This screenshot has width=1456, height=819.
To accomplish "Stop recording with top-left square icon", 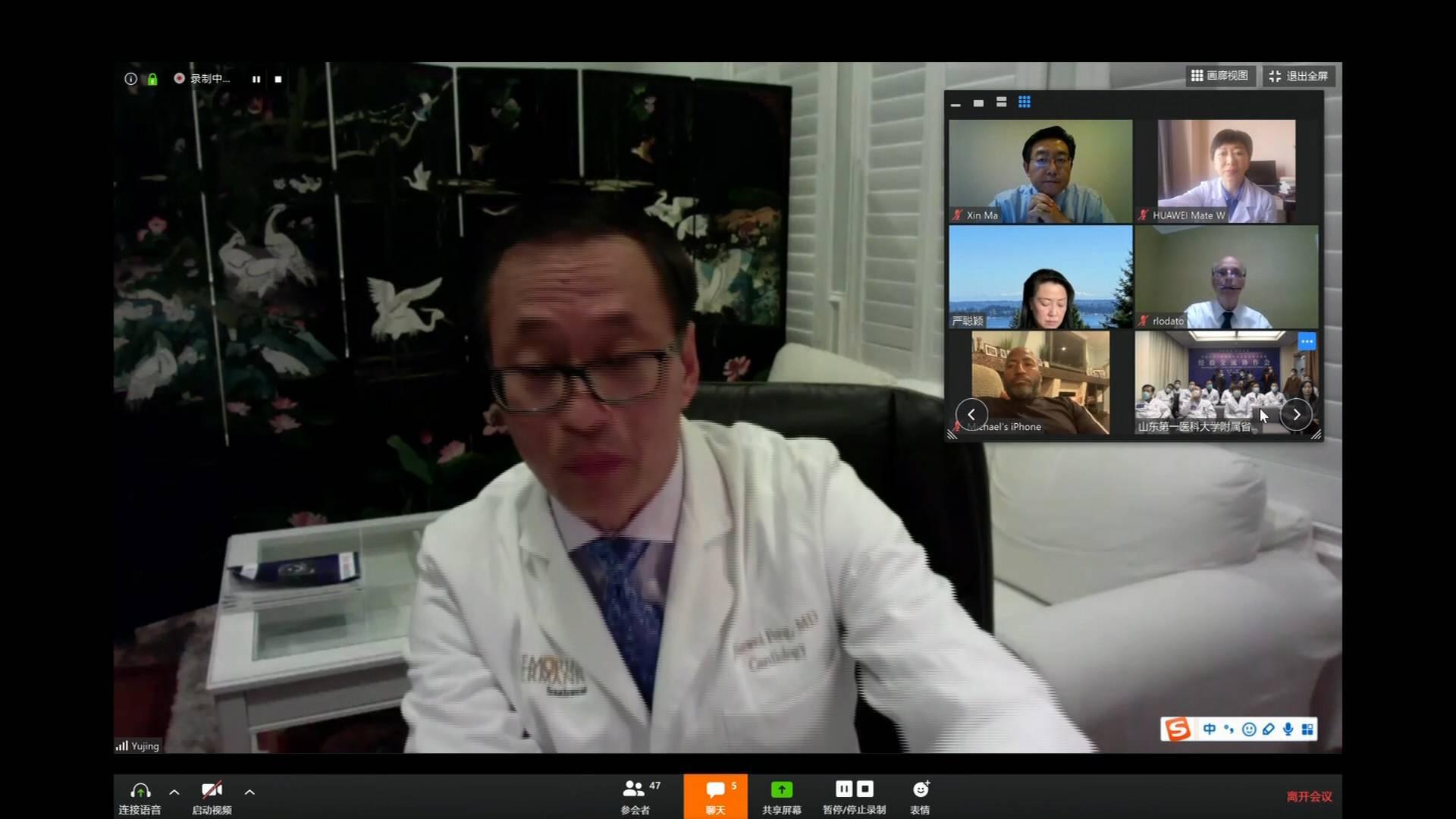I will pos(278,79).
